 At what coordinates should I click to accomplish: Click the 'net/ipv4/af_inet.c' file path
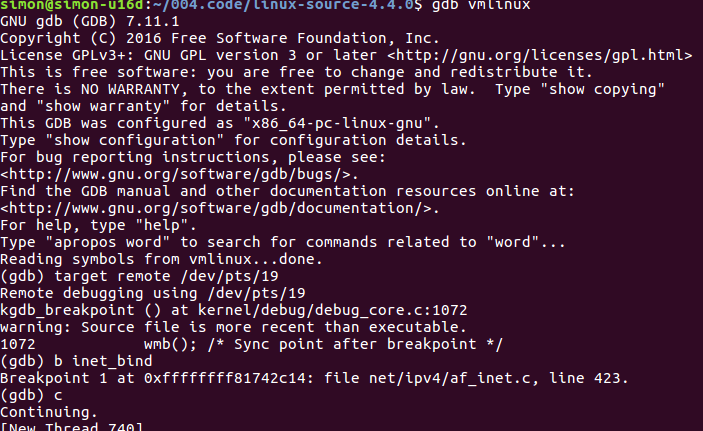coord(449,379)
